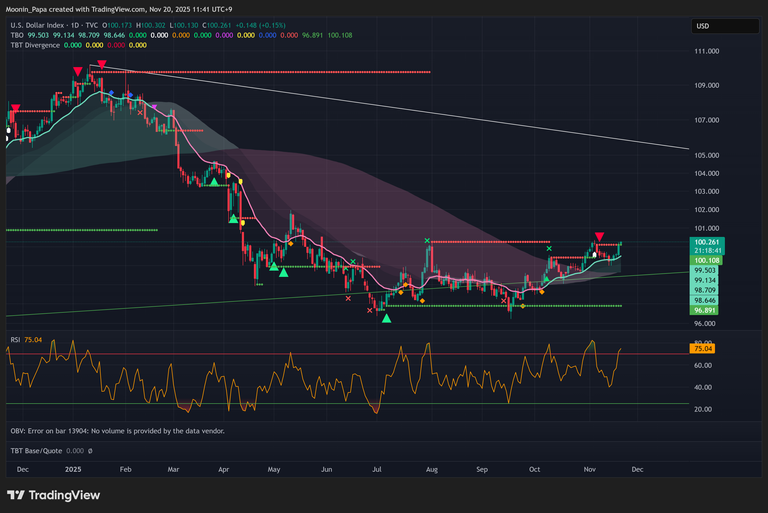The image size is (768, 513).
Task: Select the RSI indicator legend label
Action: tap(15, 340)
